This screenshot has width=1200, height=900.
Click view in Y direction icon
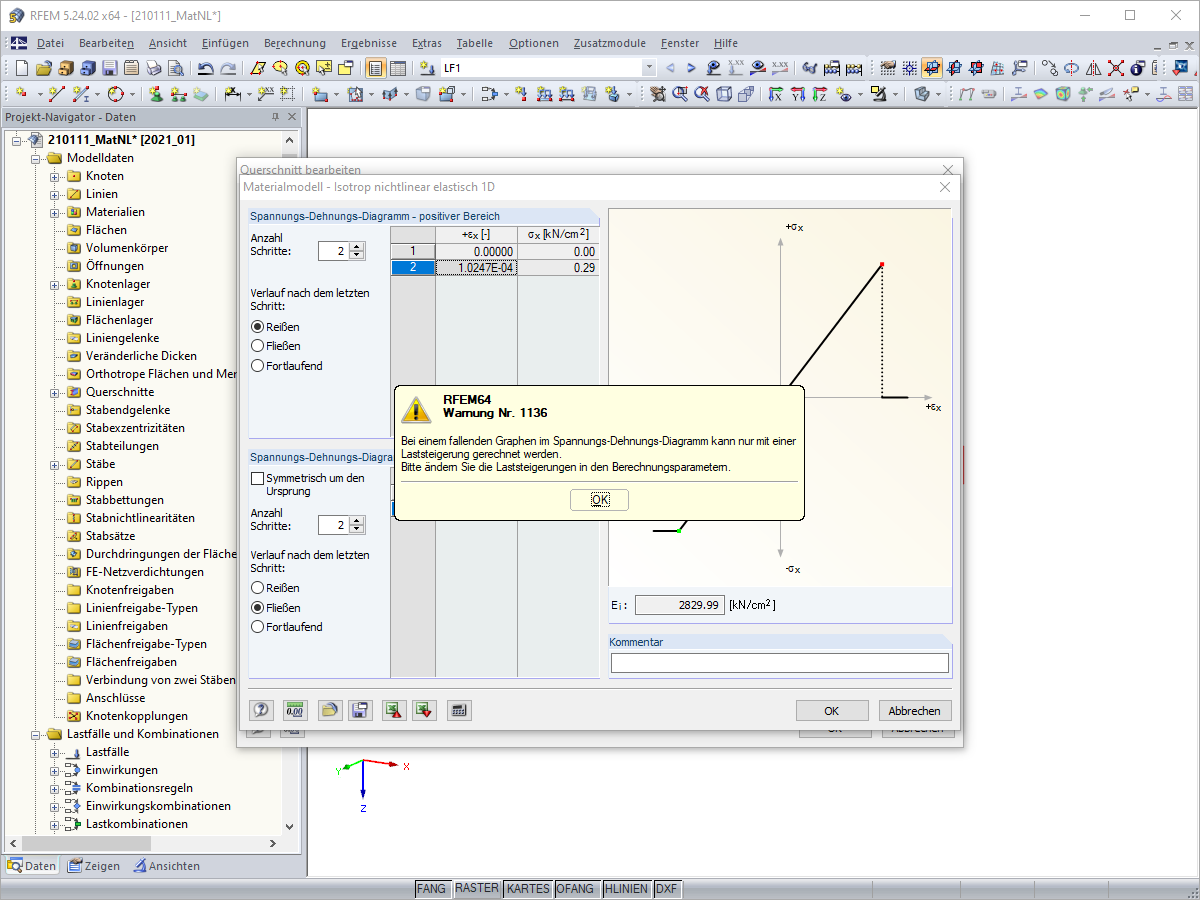click(x=798, y=94)
